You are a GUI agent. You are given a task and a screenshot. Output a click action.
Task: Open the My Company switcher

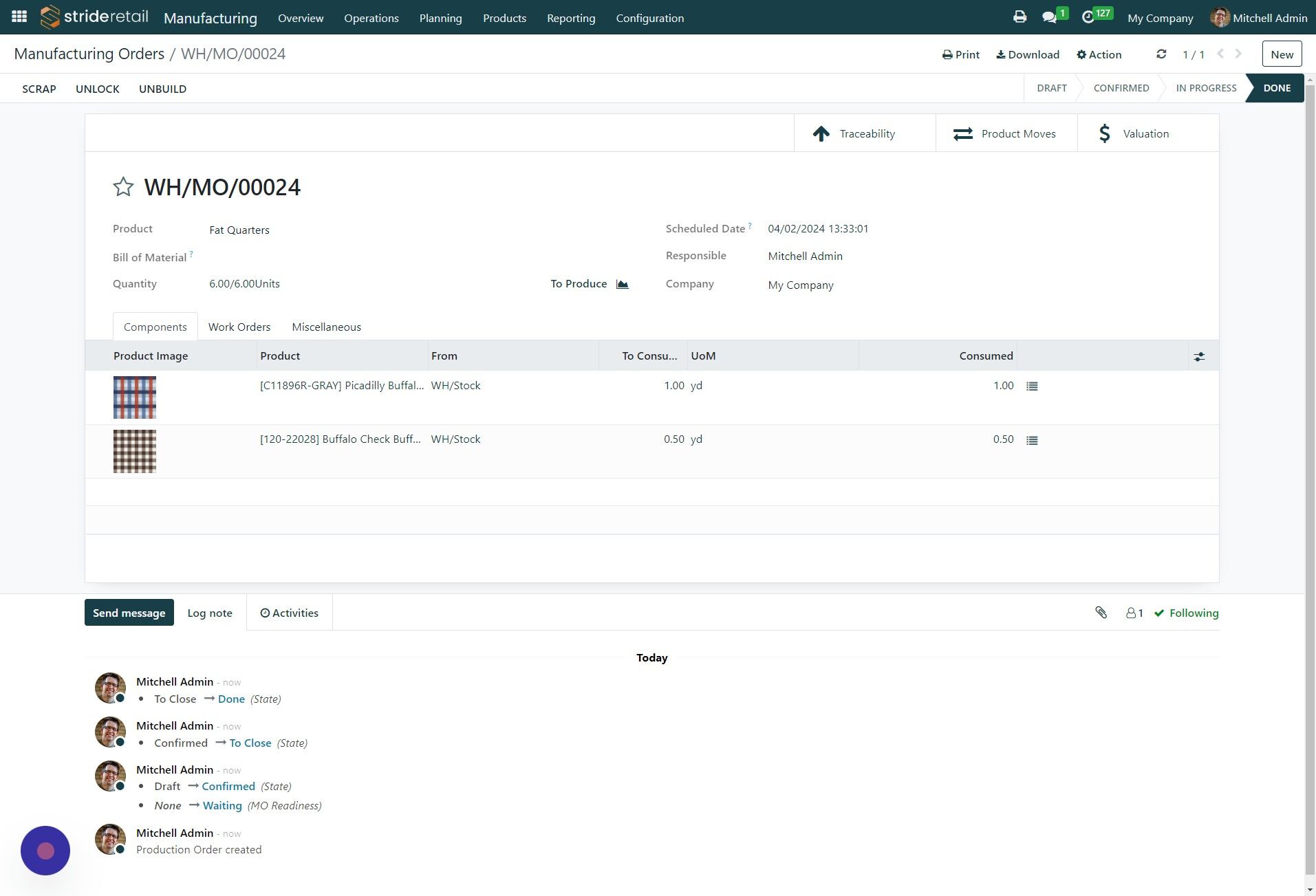point(1160,18)
